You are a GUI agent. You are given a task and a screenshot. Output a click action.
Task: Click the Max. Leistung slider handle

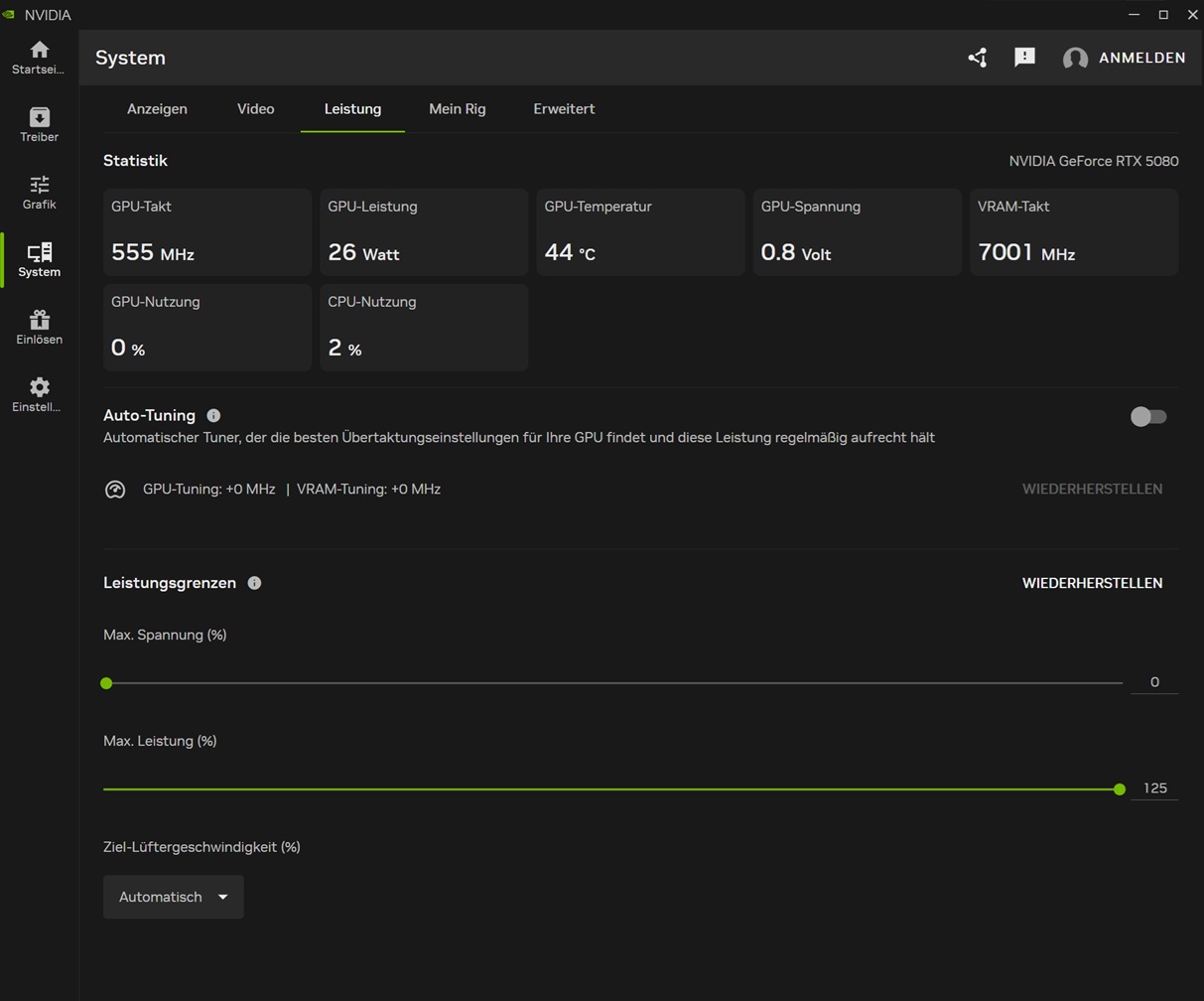point(1120,789)
